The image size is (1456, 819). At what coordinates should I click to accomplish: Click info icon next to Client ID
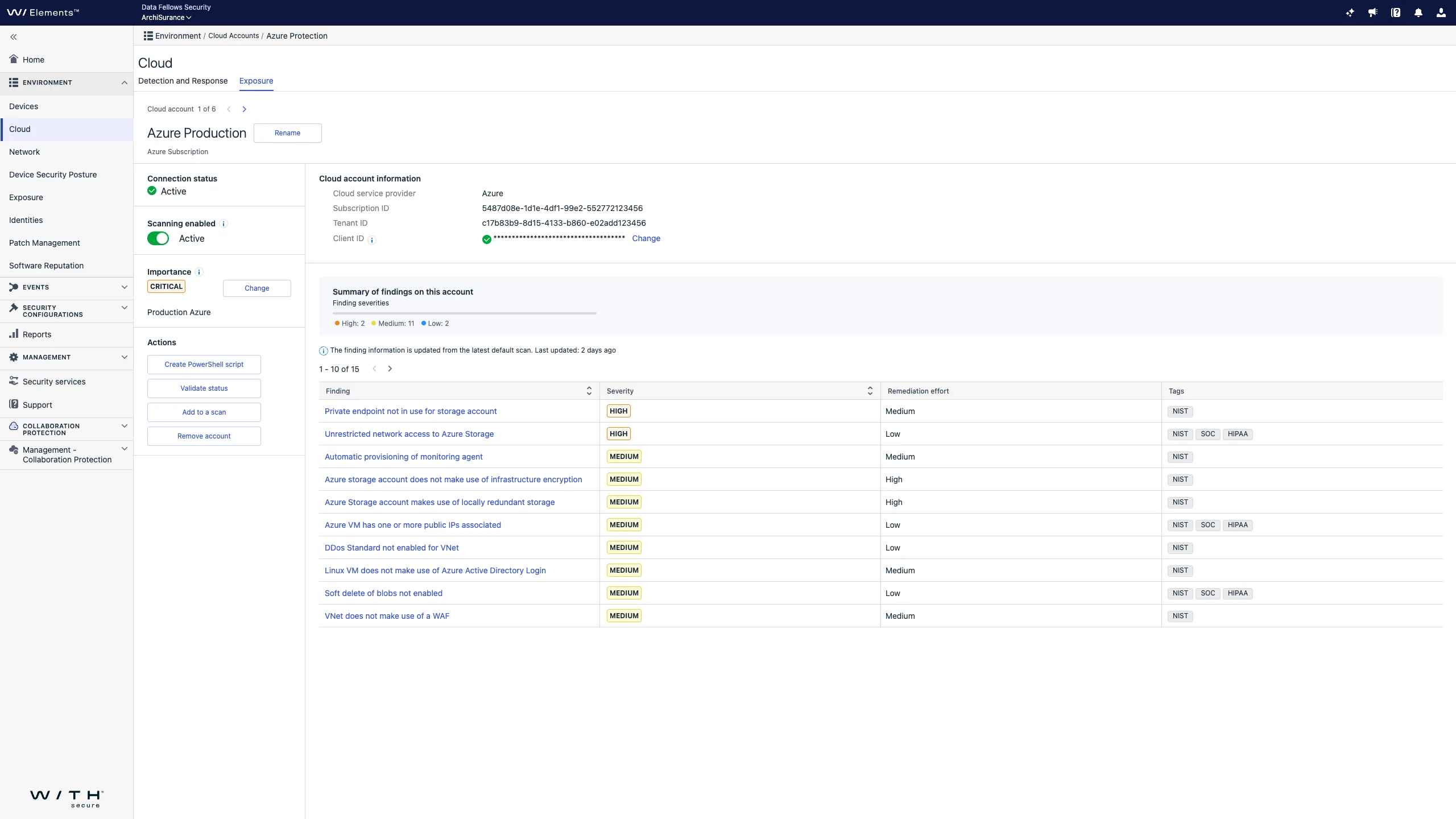372,239
